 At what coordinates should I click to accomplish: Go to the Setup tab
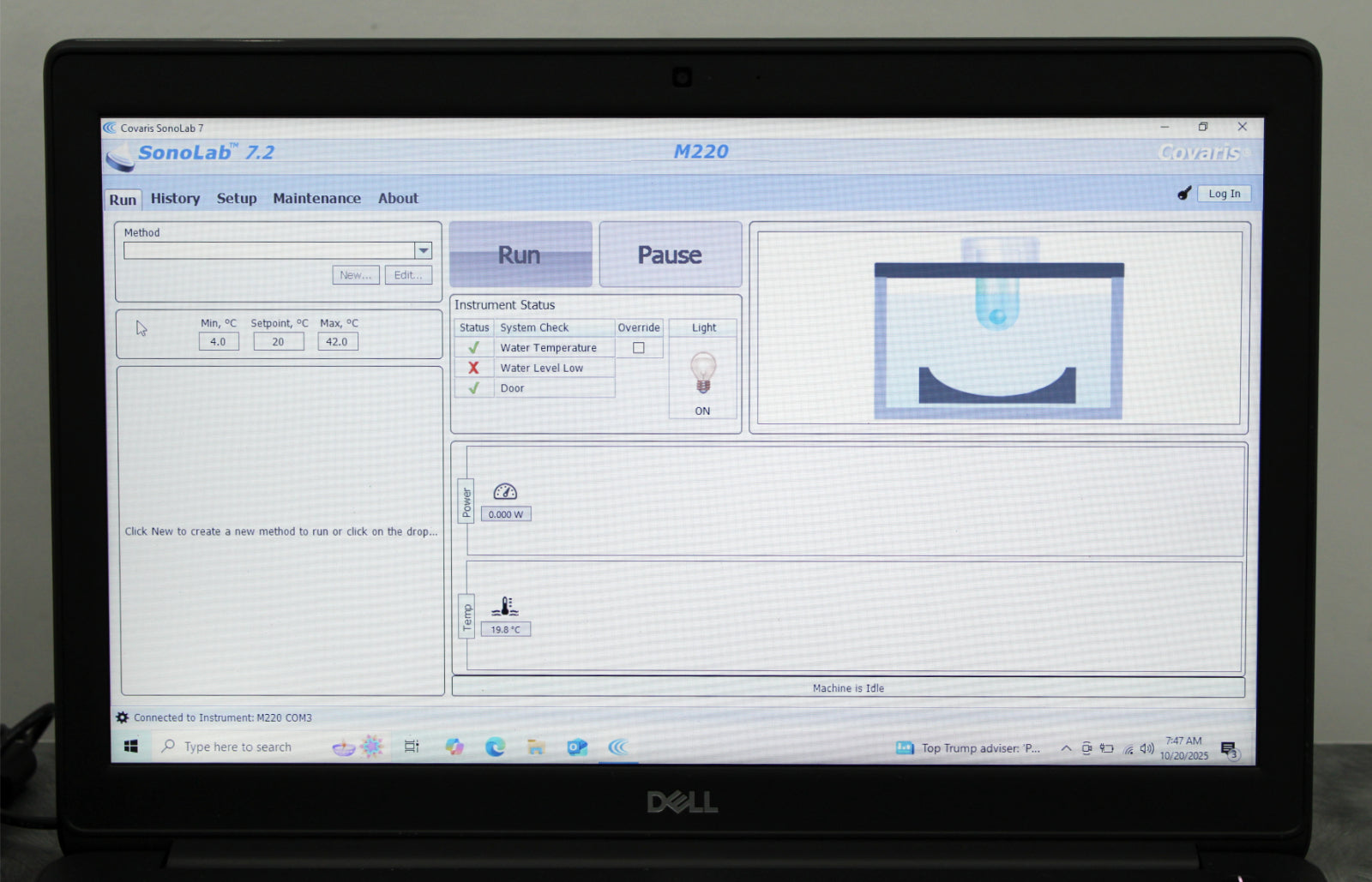pyautogui.click(x=237, y=199)
